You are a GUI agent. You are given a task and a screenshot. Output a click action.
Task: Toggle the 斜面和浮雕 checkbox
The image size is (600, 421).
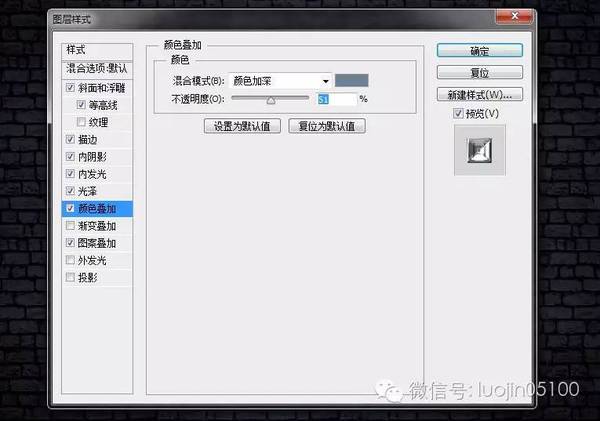coord(70,88)
